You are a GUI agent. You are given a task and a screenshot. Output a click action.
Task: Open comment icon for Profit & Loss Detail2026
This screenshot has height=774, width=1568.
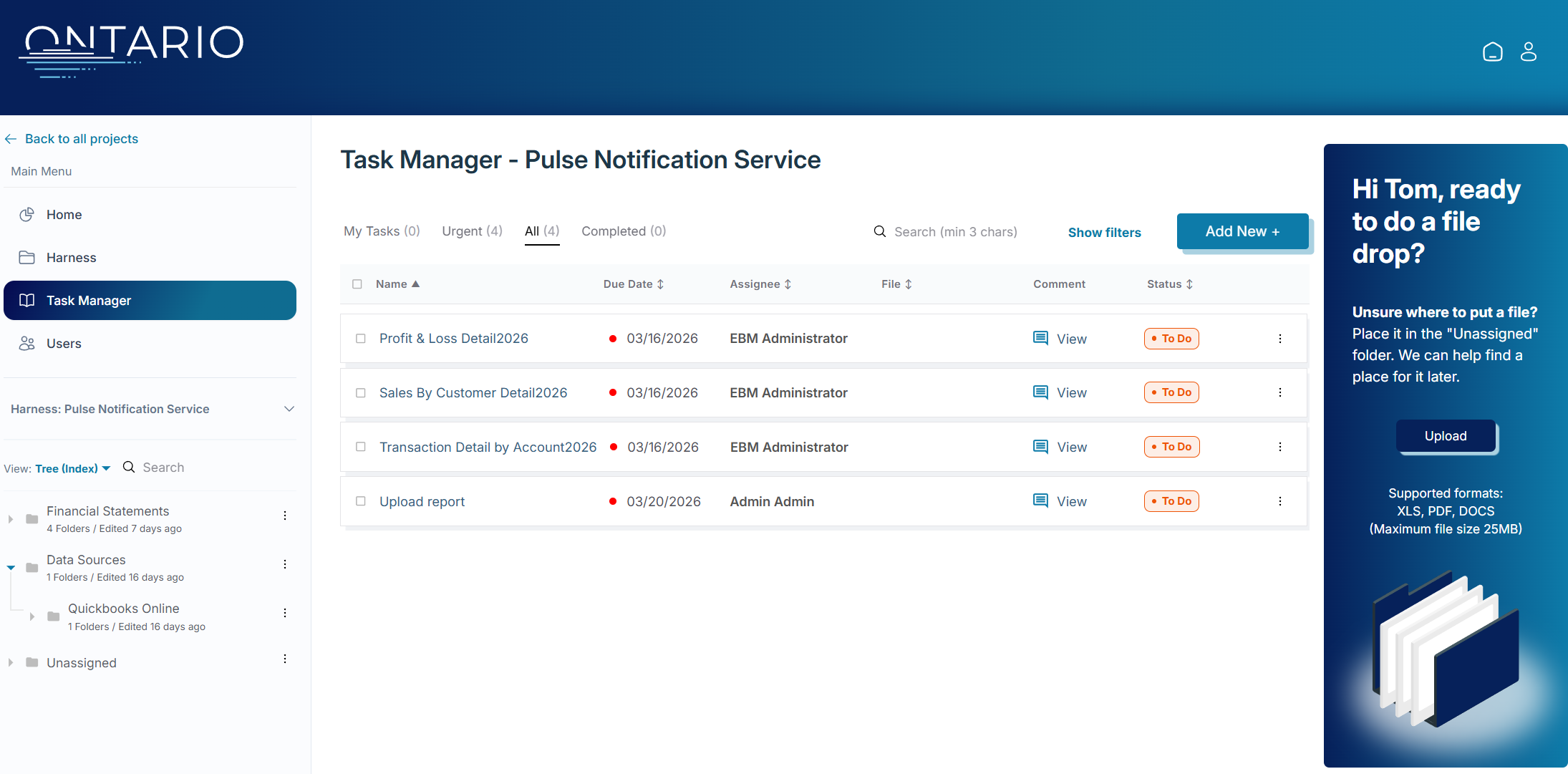pos(1040,338)
